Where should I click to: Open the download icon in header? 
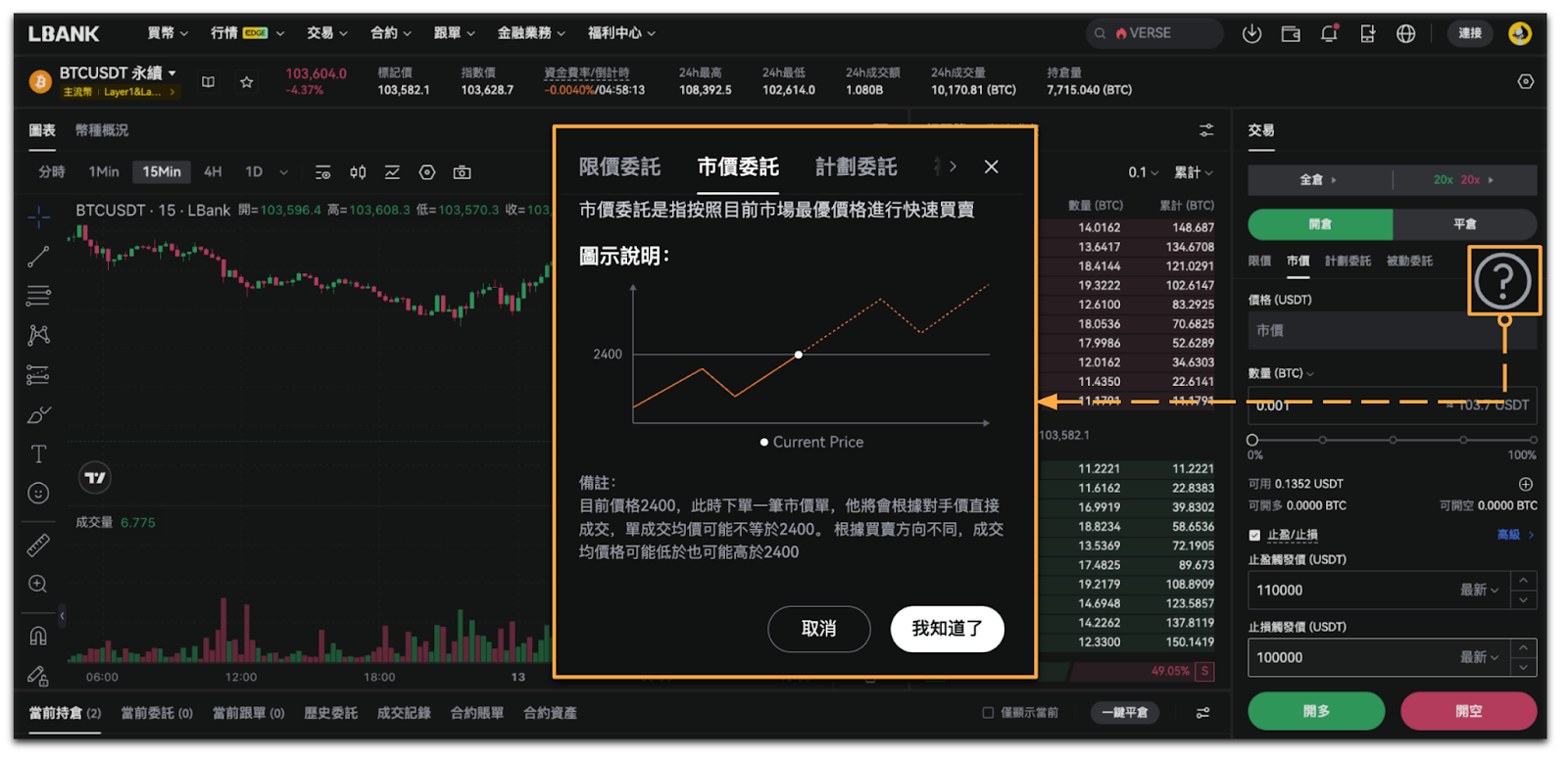(x=1251, y=33)
